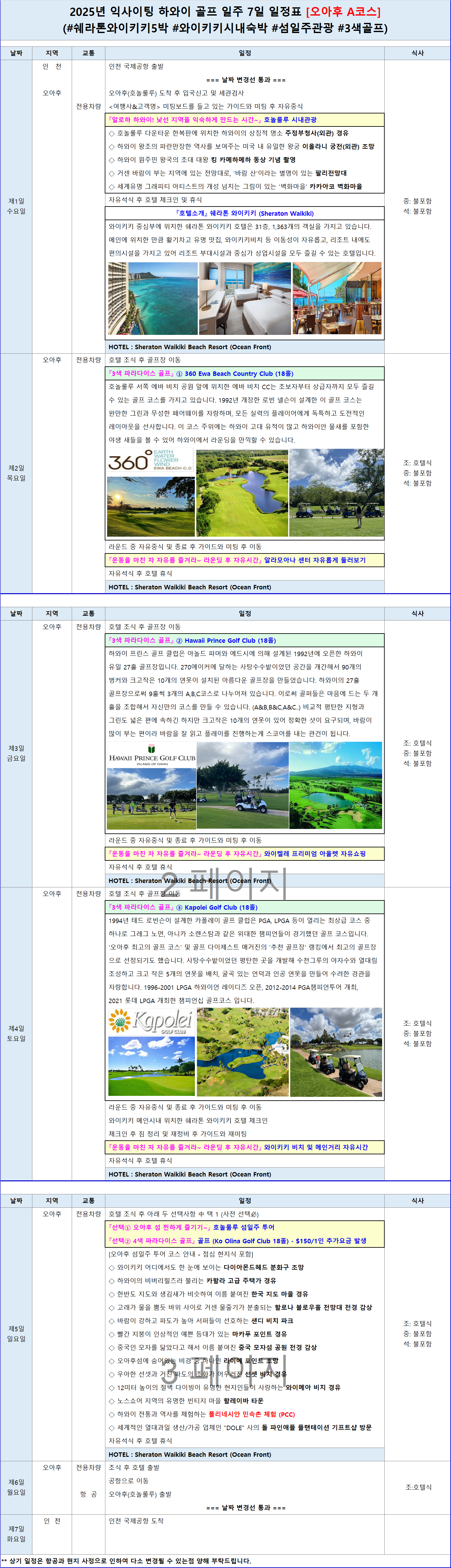This screenshot has height=1568, width=451.
Task: Click the red '폴리네시안 민속촌 체험 (PCC)' text
Action: click(252, 1415)
